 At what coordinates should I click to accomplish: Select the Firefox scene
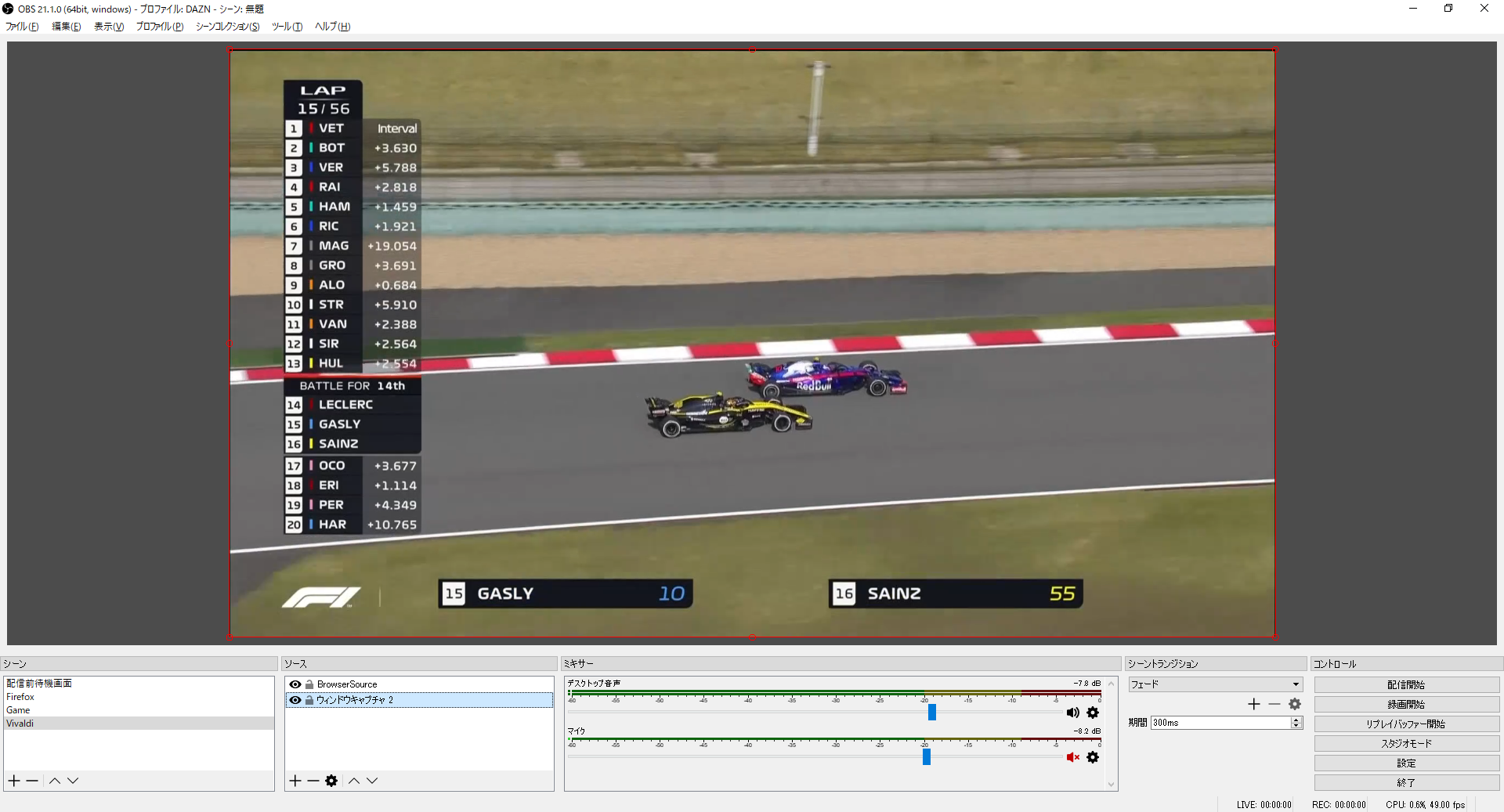tap(139, 697)
